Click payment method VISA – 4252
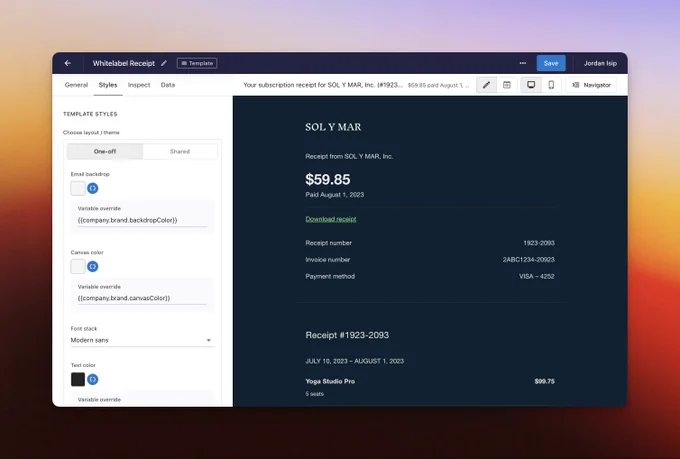 pyautogui.click(x=537, y=276)
